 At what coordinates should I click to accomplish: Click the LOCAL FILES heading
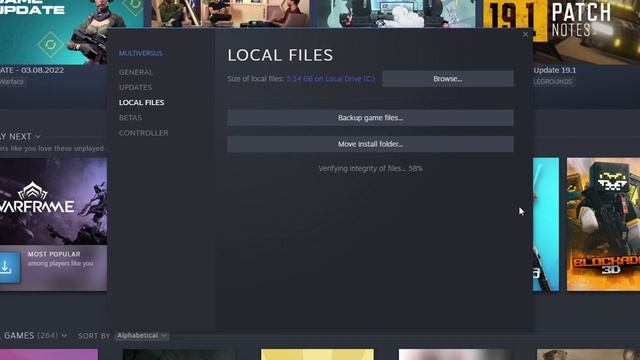(x=280, y=56)
